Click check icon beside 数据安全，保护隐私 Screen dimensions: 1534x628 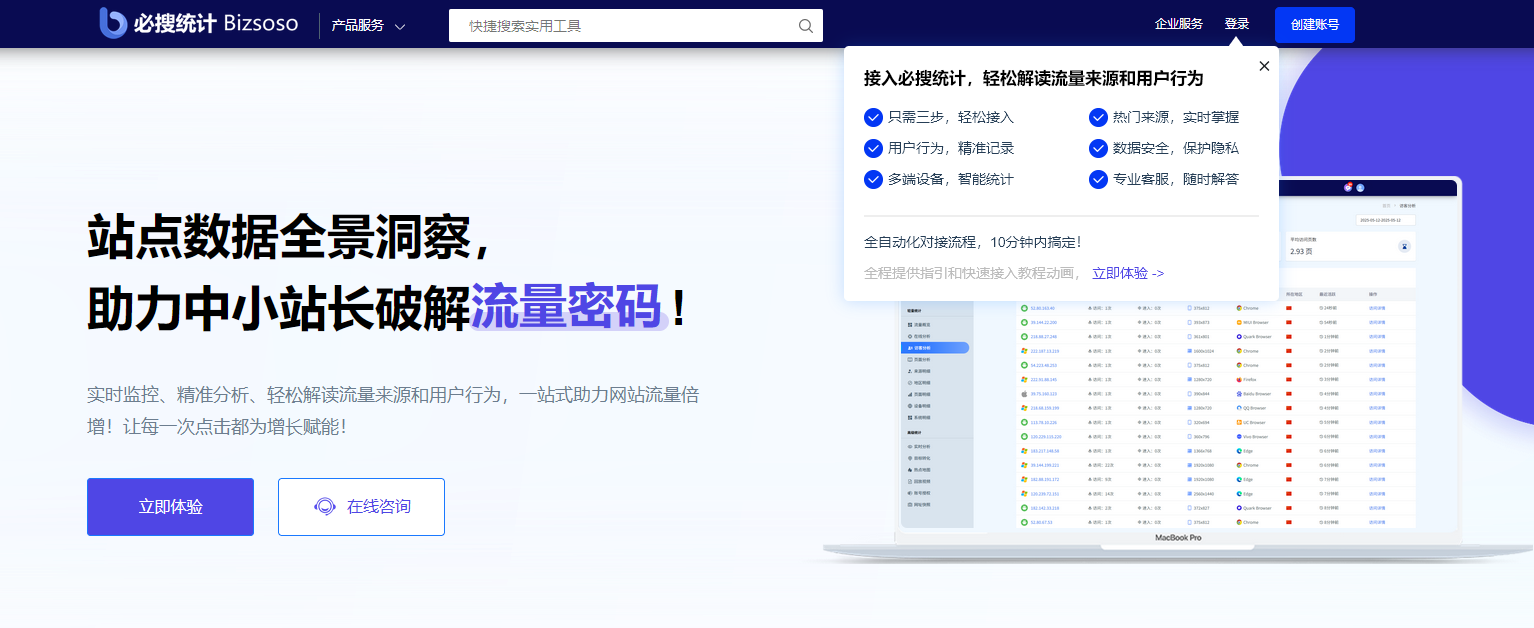point(1098,148)
